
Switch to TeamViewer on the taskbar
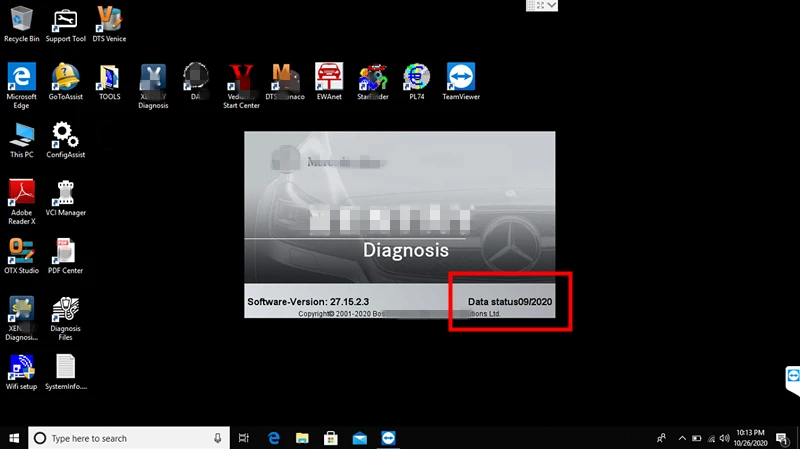(388, 438)
